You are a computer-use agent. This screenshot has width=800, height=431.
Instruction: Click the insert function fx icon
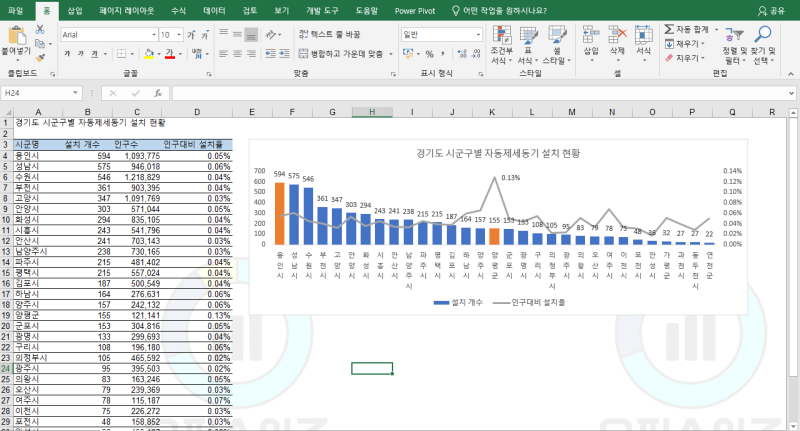pyautogui.click(x=158, y=93)
